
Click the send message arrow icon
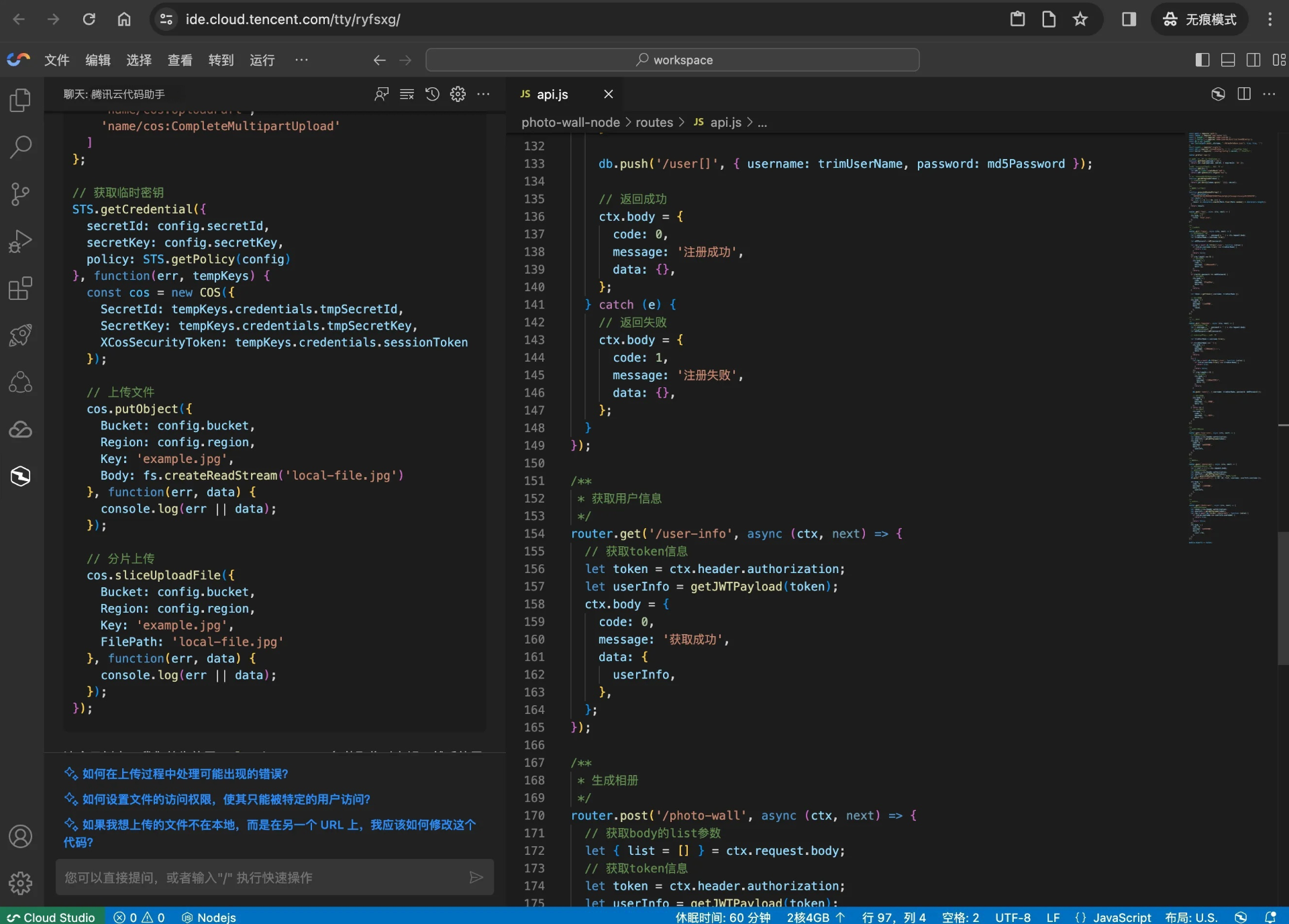(x=476, y=878)
